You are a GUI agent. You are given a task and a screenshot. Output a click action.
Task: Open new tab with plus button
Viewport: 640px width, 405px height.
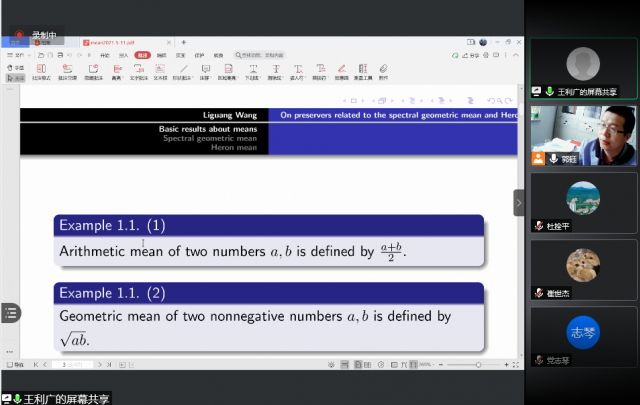(x=184, y=43)
